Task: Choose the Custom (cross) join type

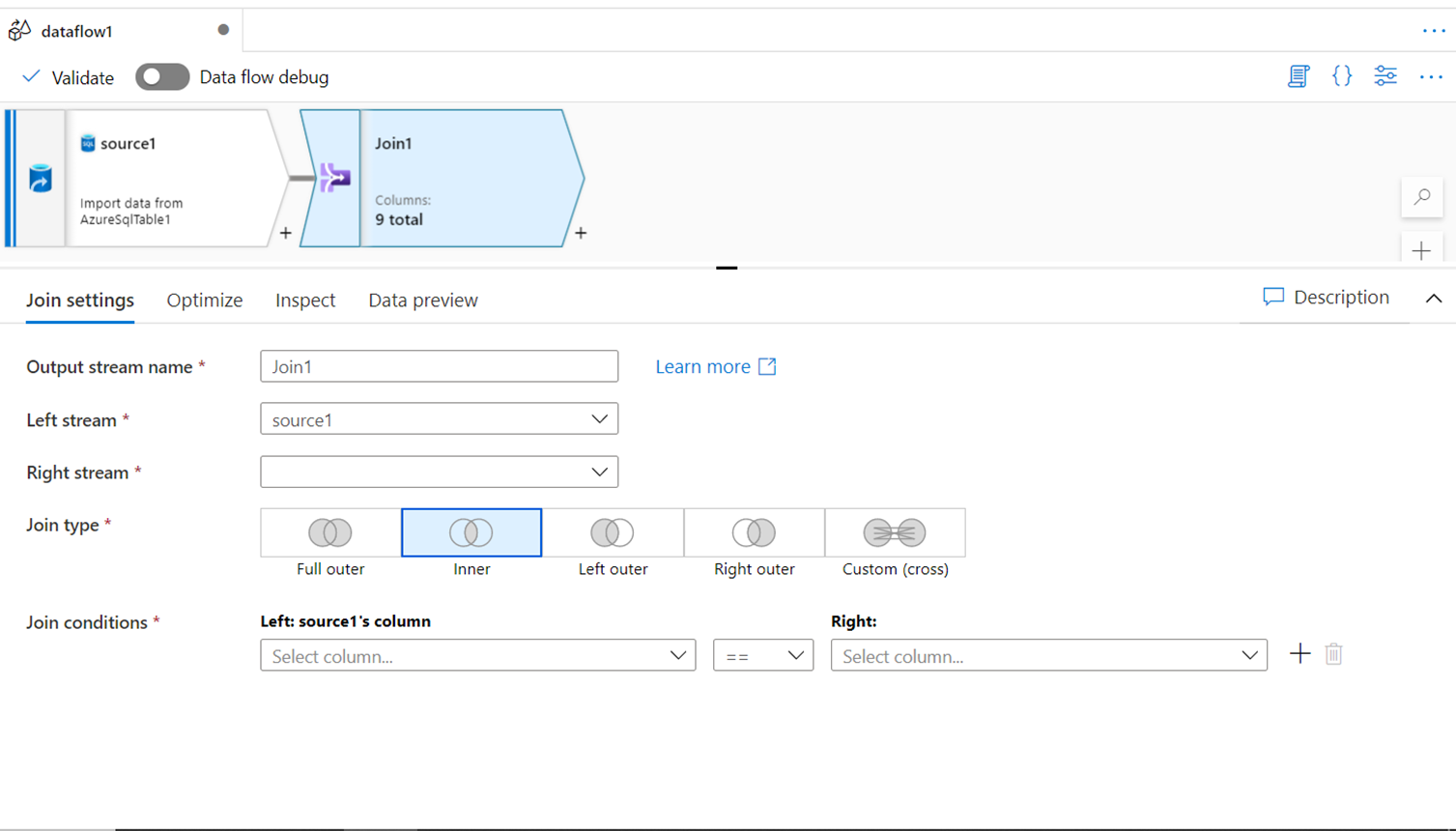Action: pyautogui.click(x=895, y=533)
